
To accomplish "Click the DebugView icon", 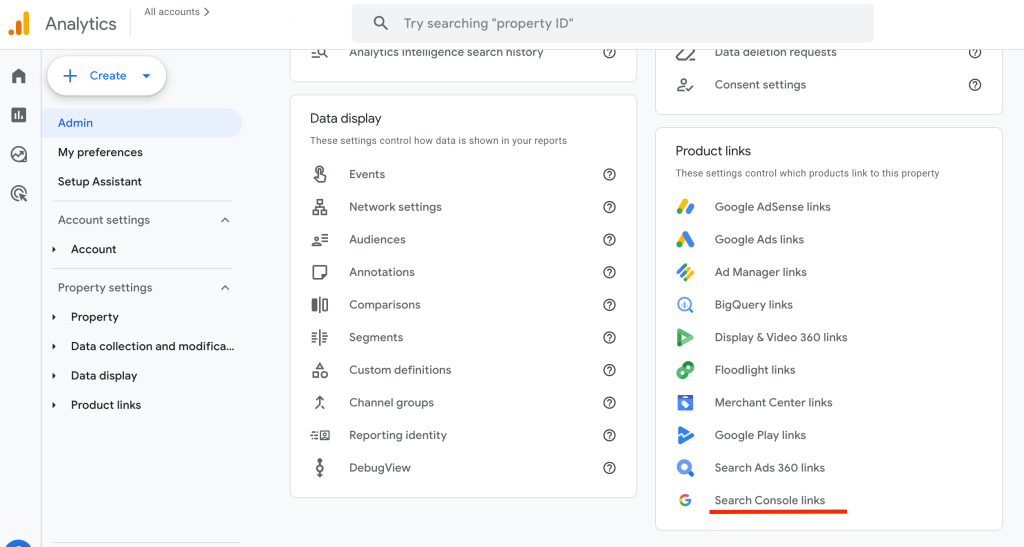I will click(319, 468).
